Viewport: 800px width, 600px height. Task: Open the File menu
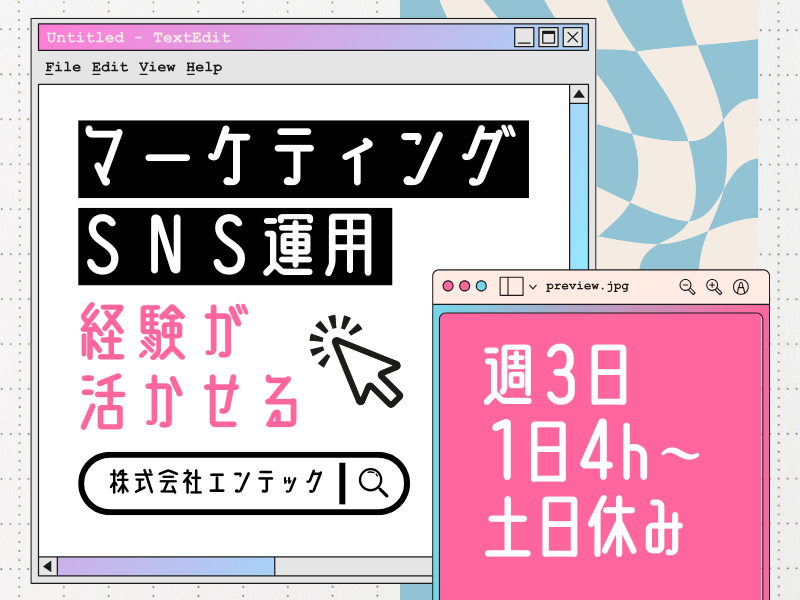pos(63,67)
